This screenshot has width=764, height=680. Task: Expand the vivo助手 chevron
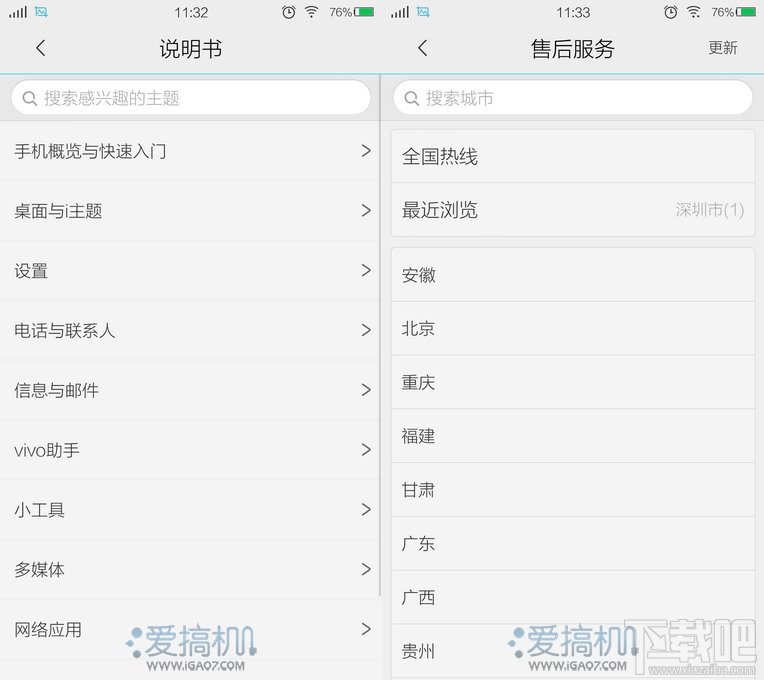[x=366, y=450]
